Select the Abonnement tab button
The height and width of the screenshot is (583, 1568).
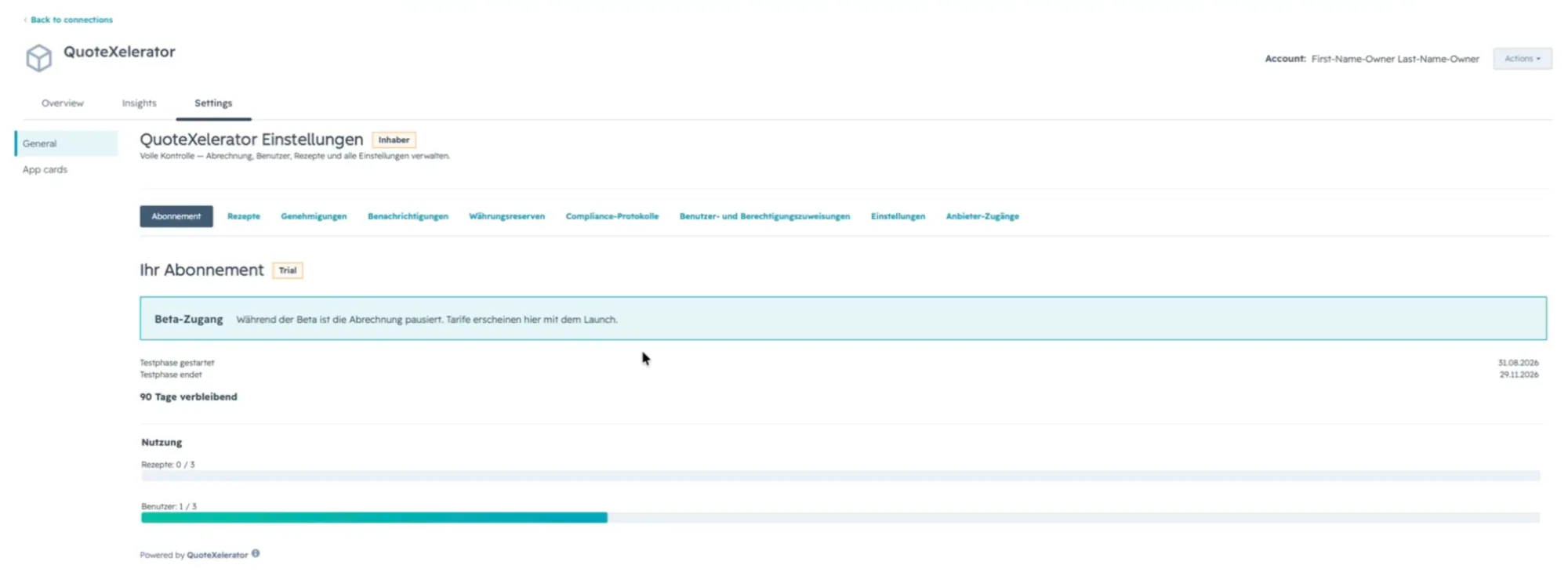coord(176,216)
